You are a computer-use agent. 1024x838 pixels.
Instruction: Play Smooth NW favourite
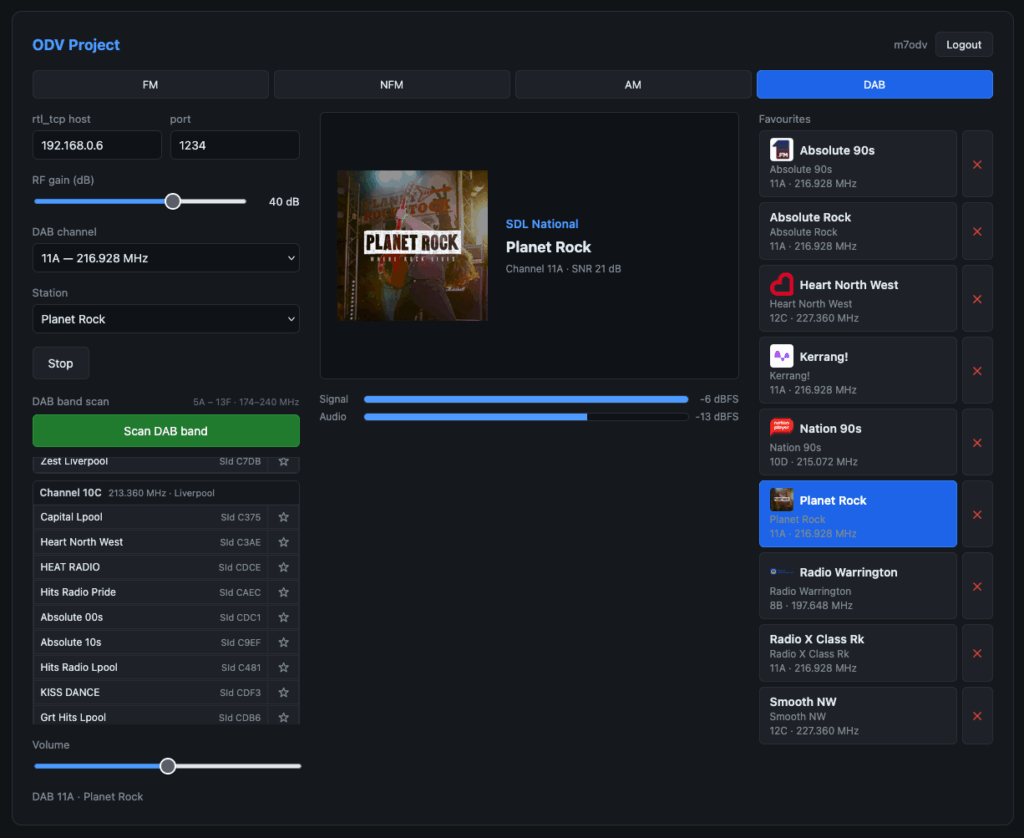(x=857, y=716)
